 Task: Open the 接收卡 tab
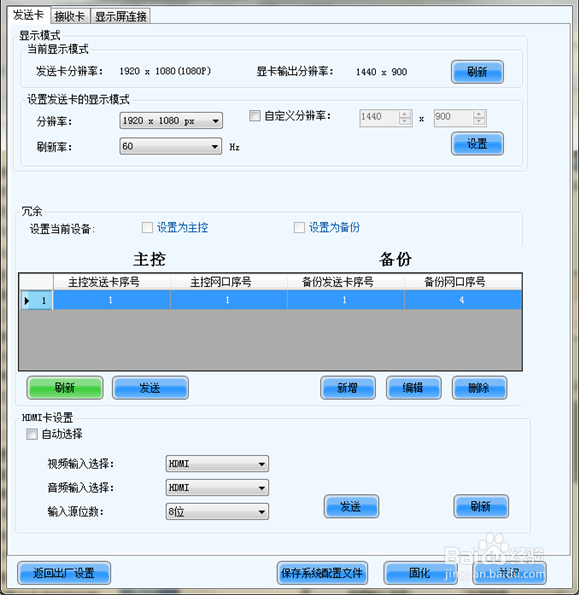(x=70, y=16)
